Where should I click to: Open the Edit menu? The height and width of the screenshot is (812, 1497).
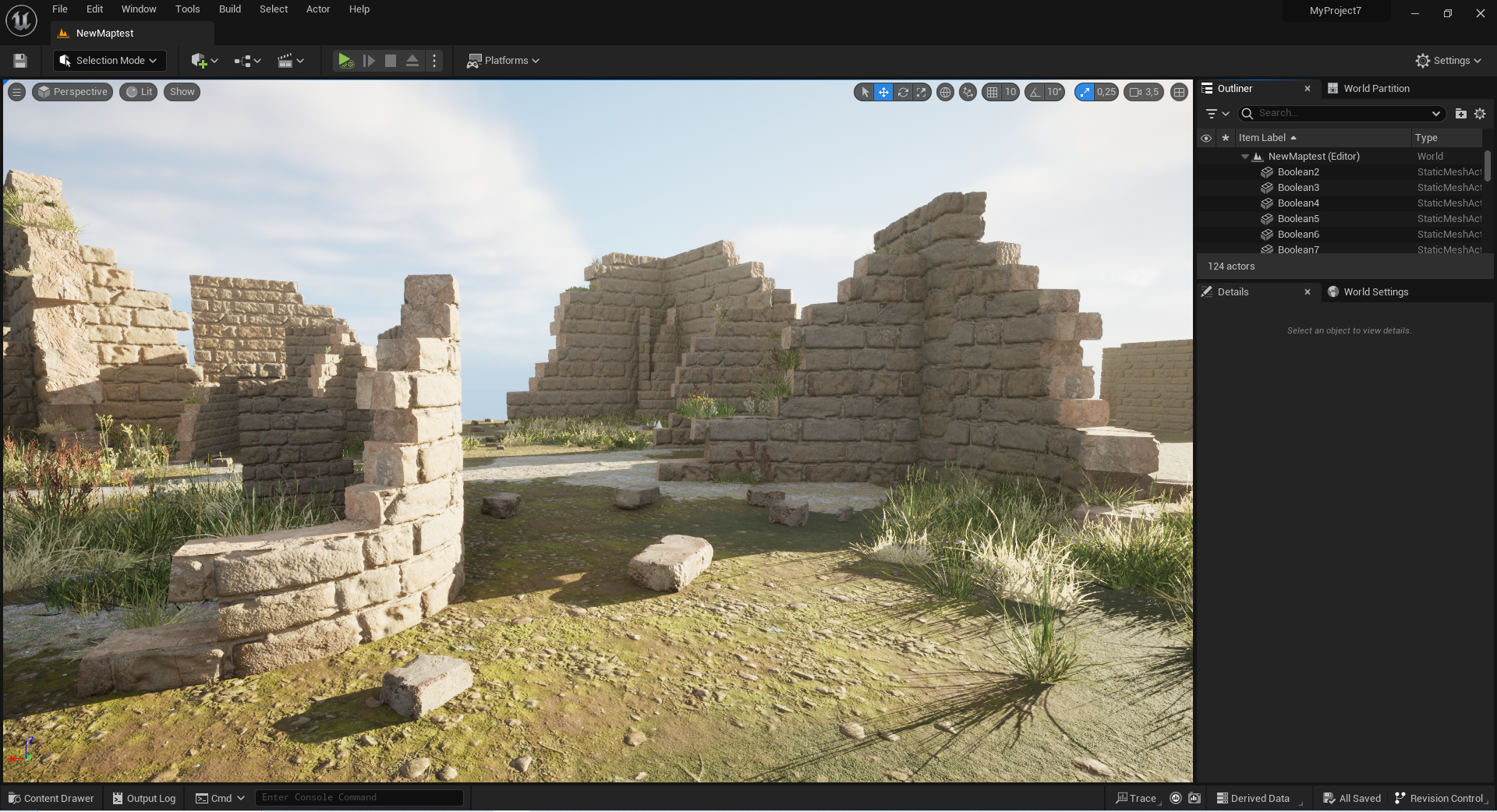click(94, 9)
